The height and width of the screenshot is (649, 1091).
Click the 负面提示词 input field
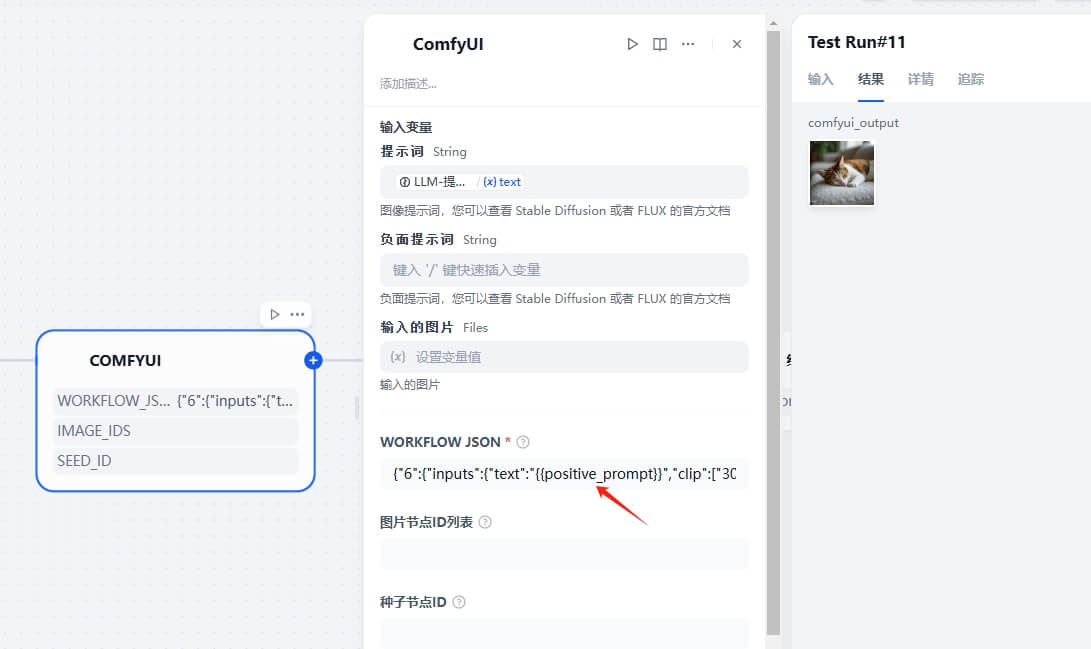564,270
